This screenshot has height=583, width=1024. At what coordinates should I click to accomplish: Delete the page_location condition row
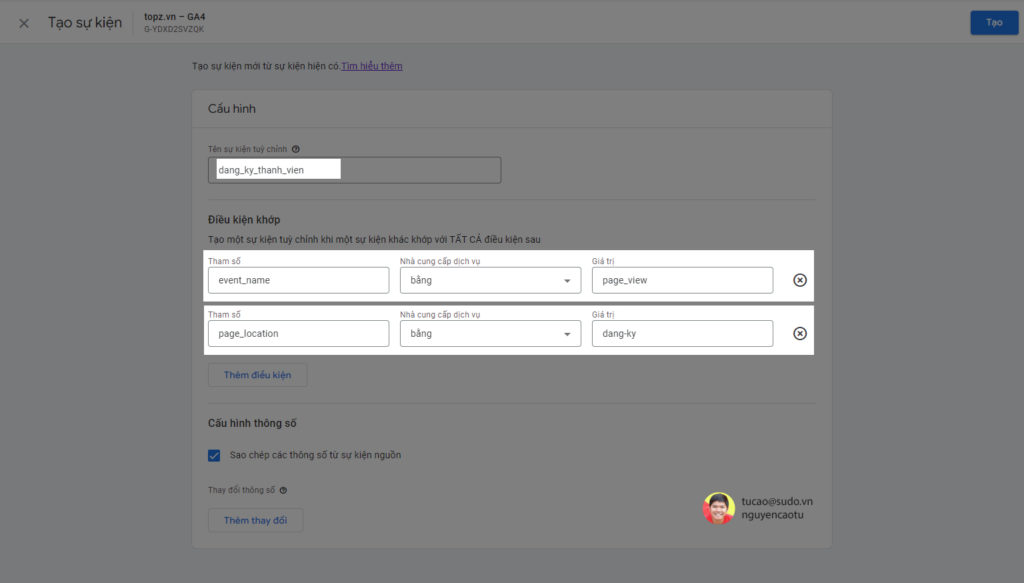pos(799,333)
